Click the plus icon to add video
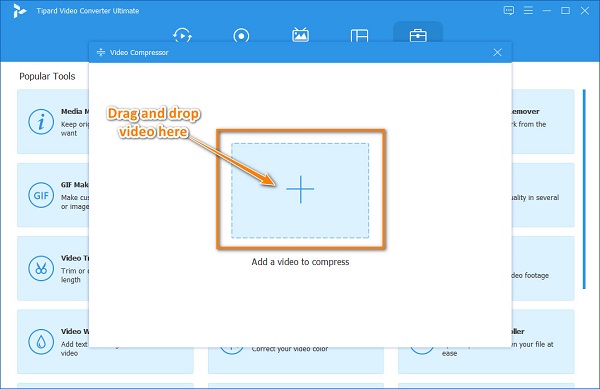 tap(300, 189)
